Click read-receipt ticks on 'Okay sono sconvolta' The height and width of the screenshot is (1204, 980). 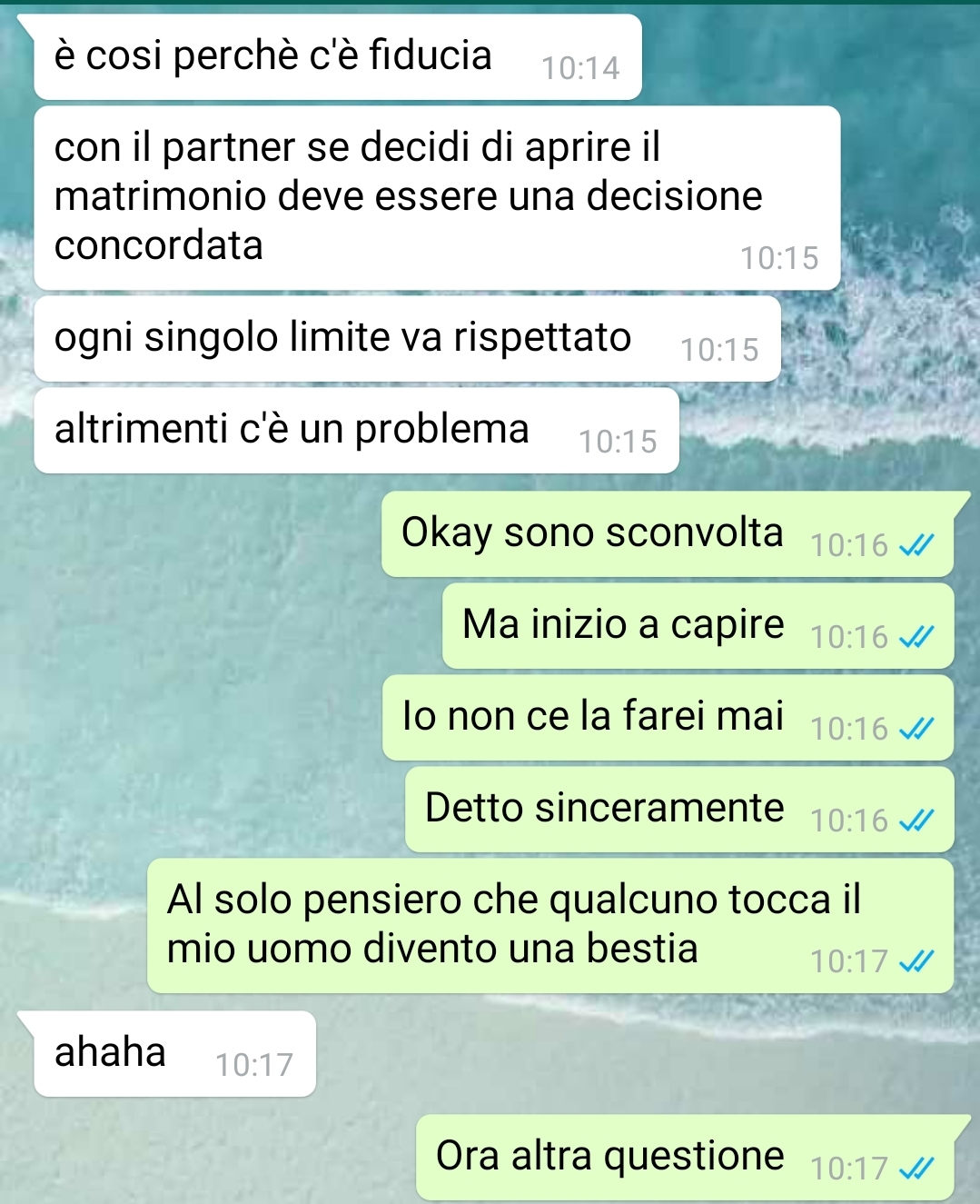(916, 545)
